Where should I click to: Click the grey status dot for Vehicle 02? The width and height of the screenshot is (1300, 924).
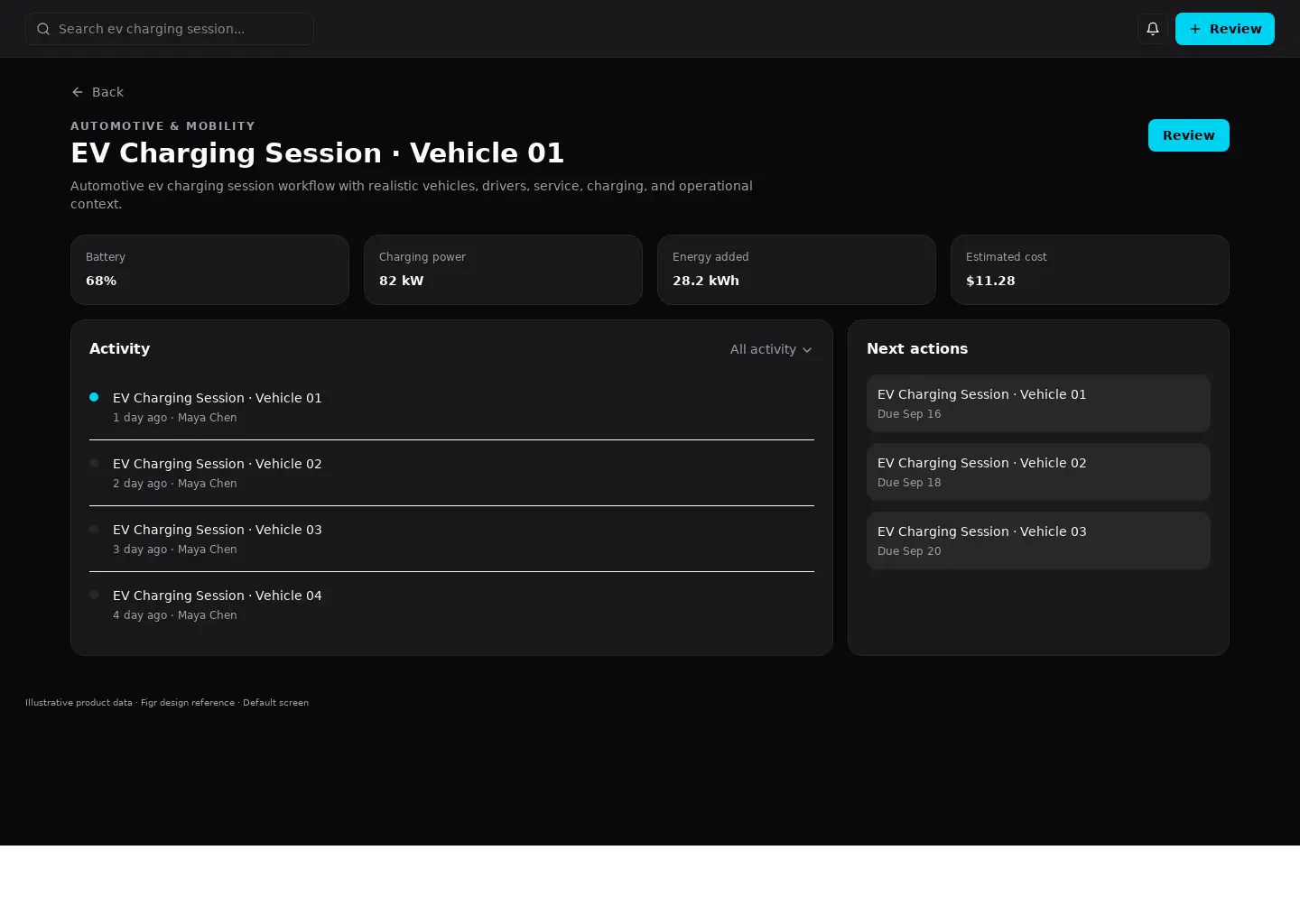[94, 463]
